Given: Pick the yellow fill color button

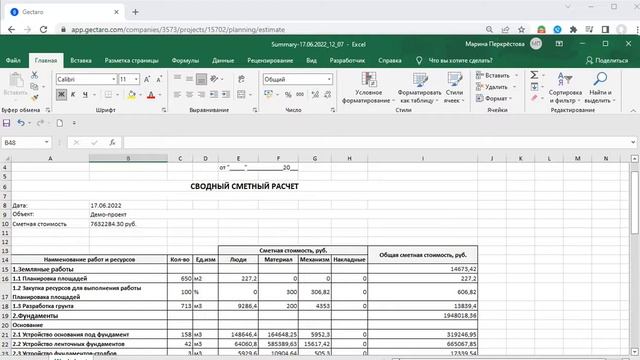Looking at the screenshot, I should [x=132, y=95].
